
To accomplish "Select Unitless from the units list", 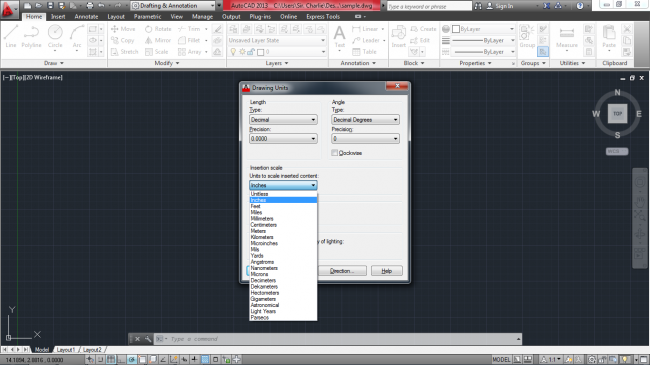I will [283, 194].
